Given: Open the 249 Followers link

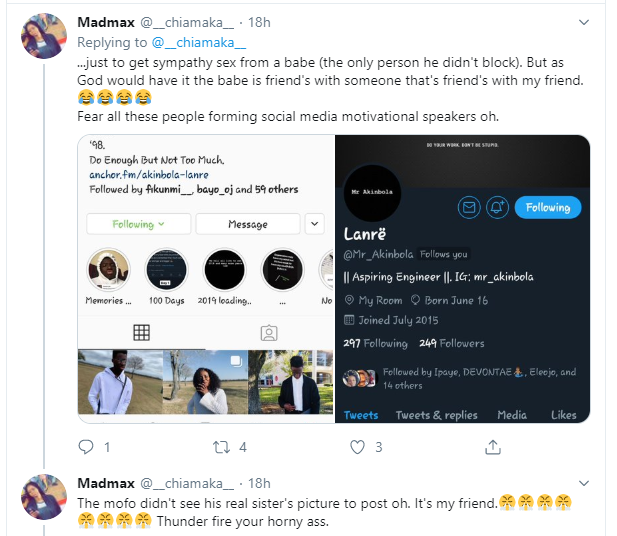Looking at the screenshot, I should (455, 343).
